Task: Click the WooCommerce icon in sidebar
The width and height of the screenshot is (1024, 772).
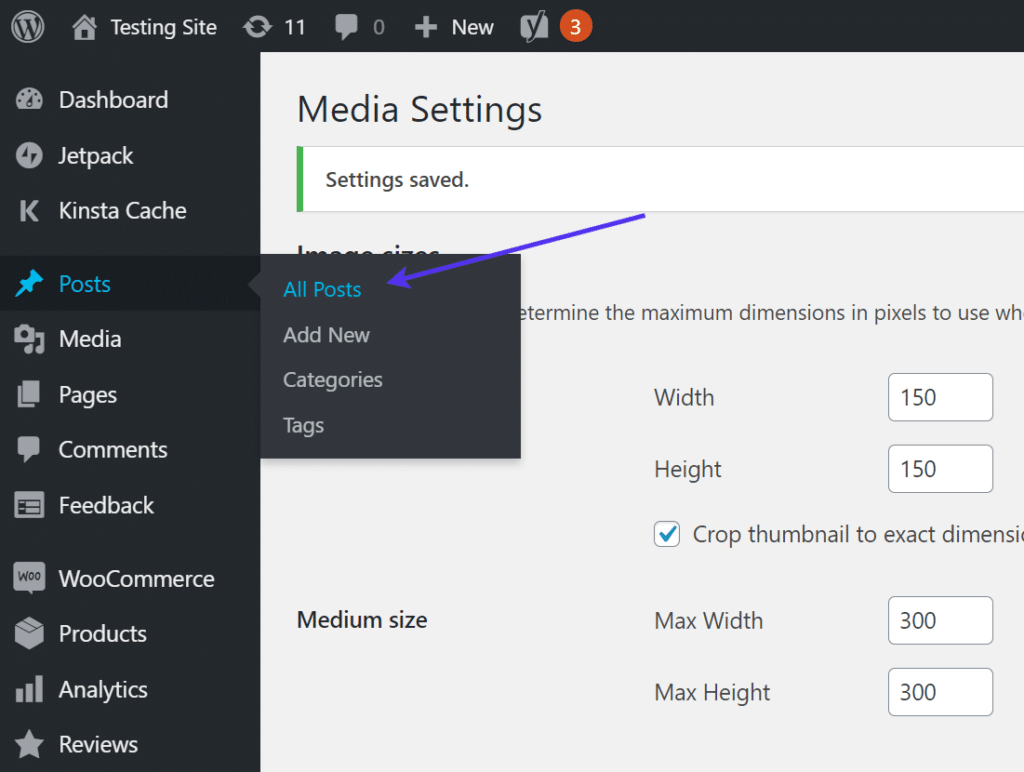Action: point(30,578)
